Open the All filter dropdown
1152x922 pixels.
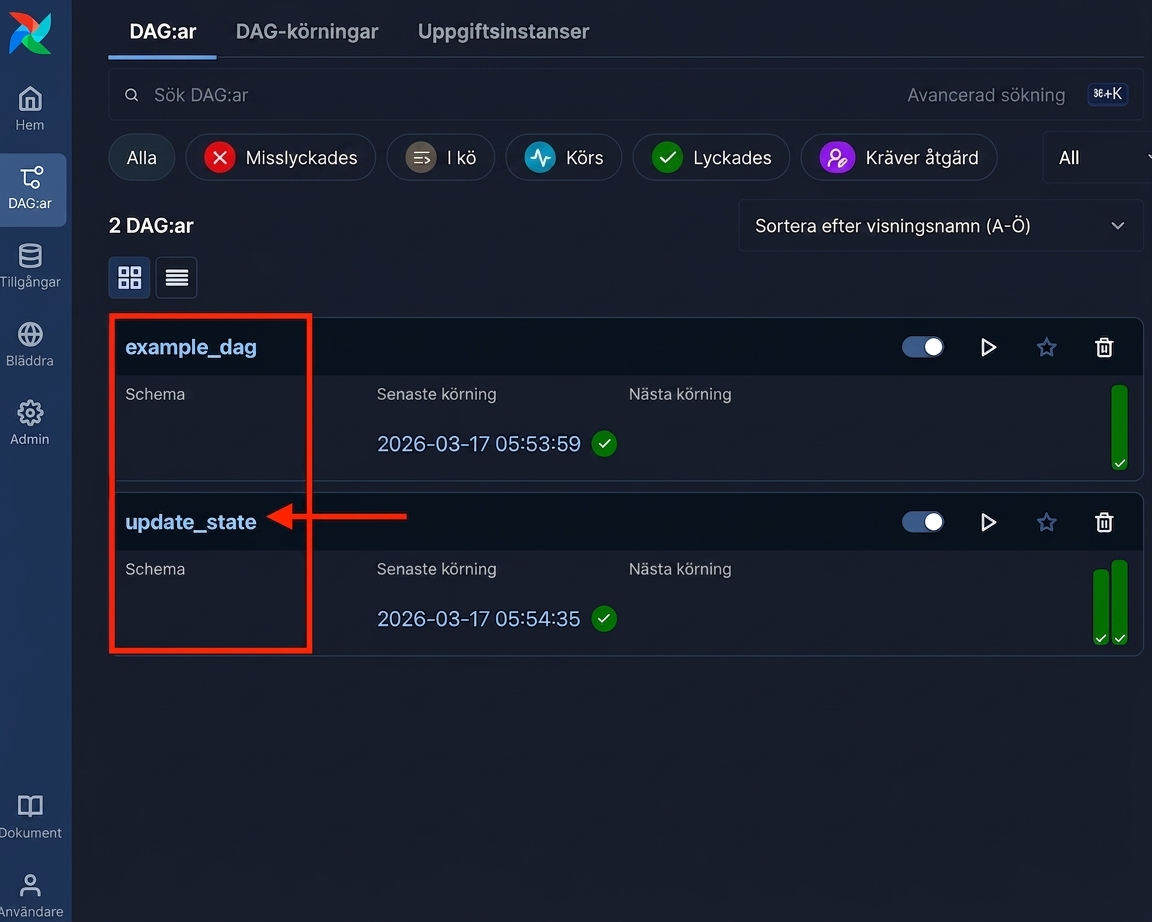1098,157
